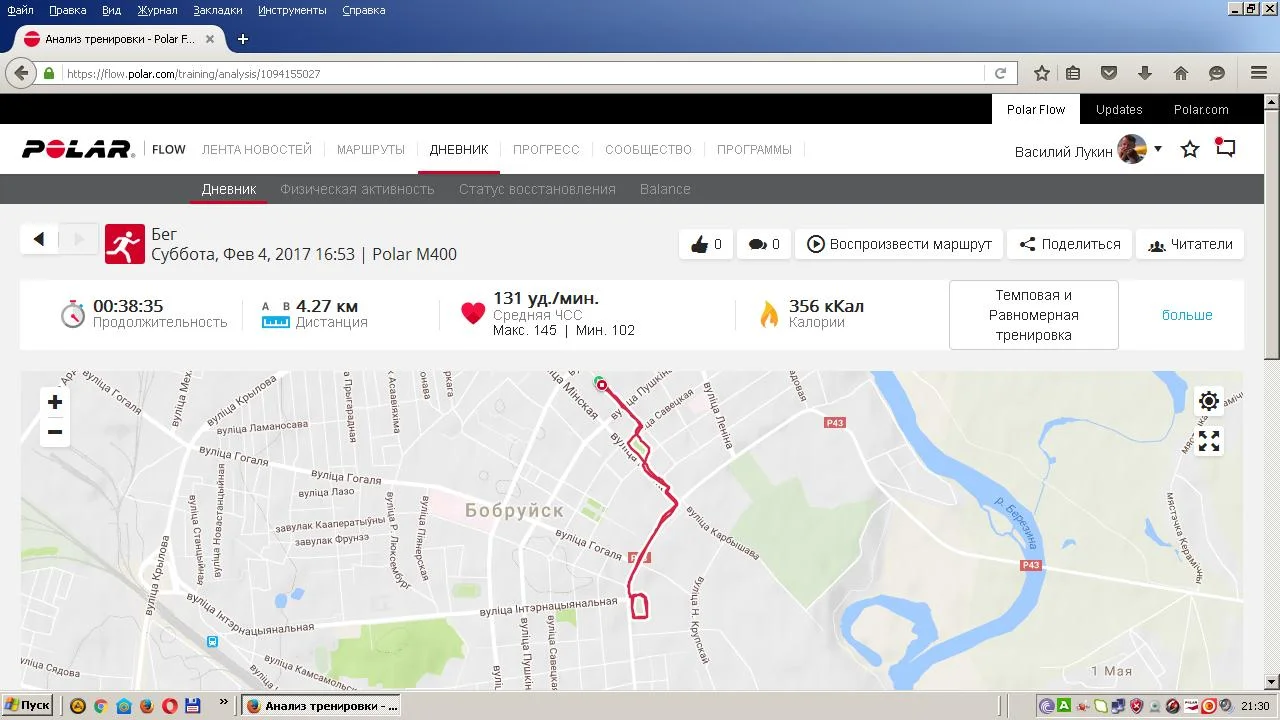Open the favorites star next to the profile
Image resolution: width=1280 pixels, height=720 pixels.
(x=1190, y=149)
